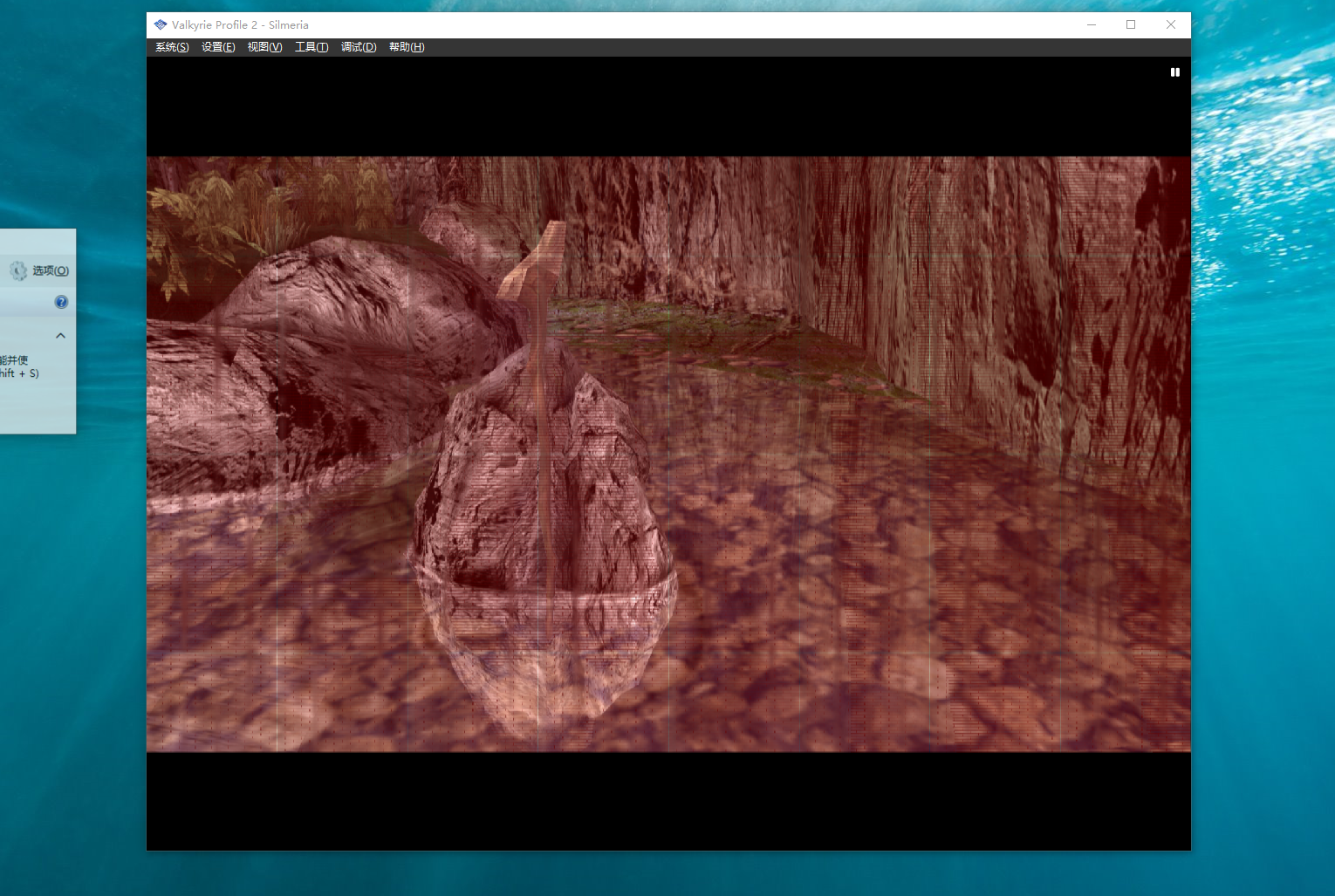This screenshot has height=896, width=1335.
Task: Collapse the section chevron in left window
Action: tap(60, 335)
